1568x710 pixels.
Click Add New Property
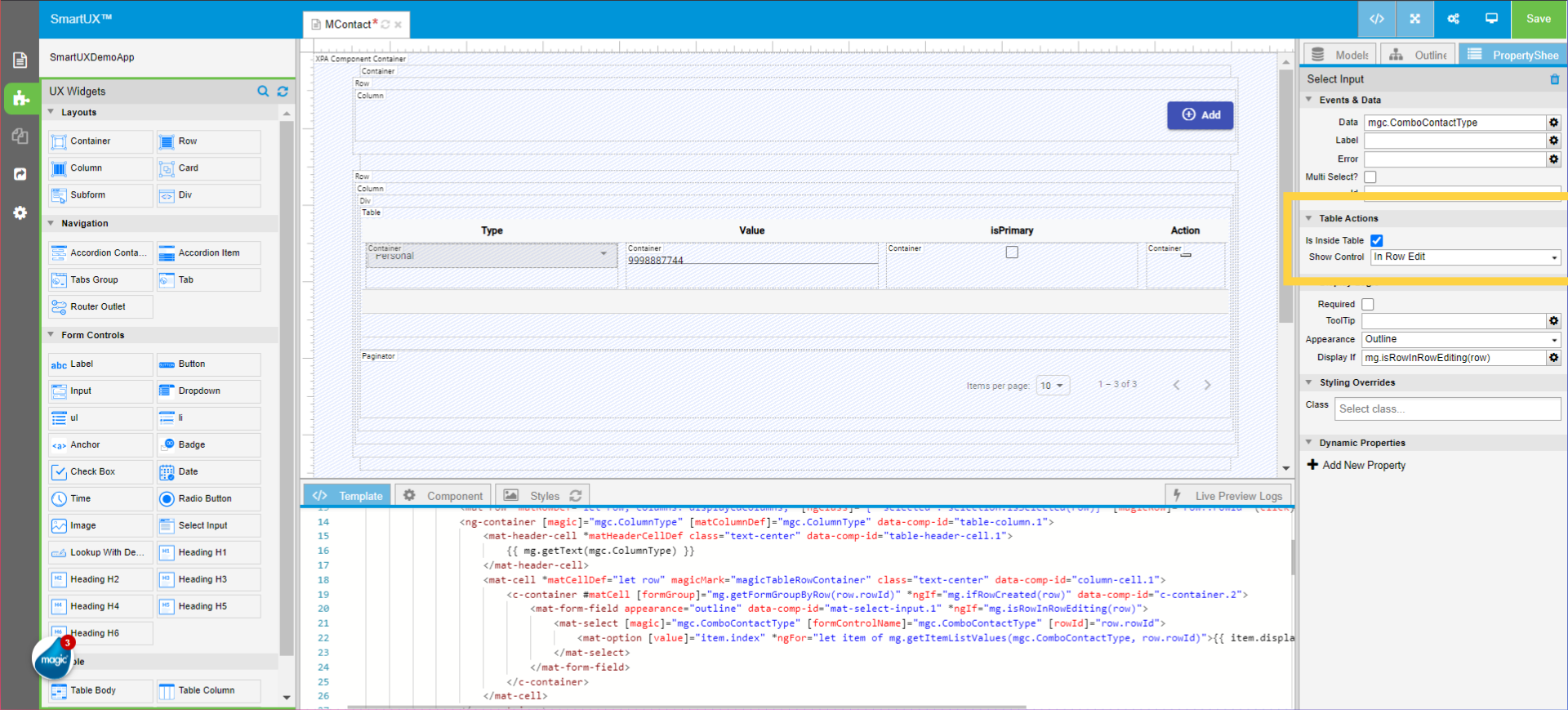tap(1356, 465)
